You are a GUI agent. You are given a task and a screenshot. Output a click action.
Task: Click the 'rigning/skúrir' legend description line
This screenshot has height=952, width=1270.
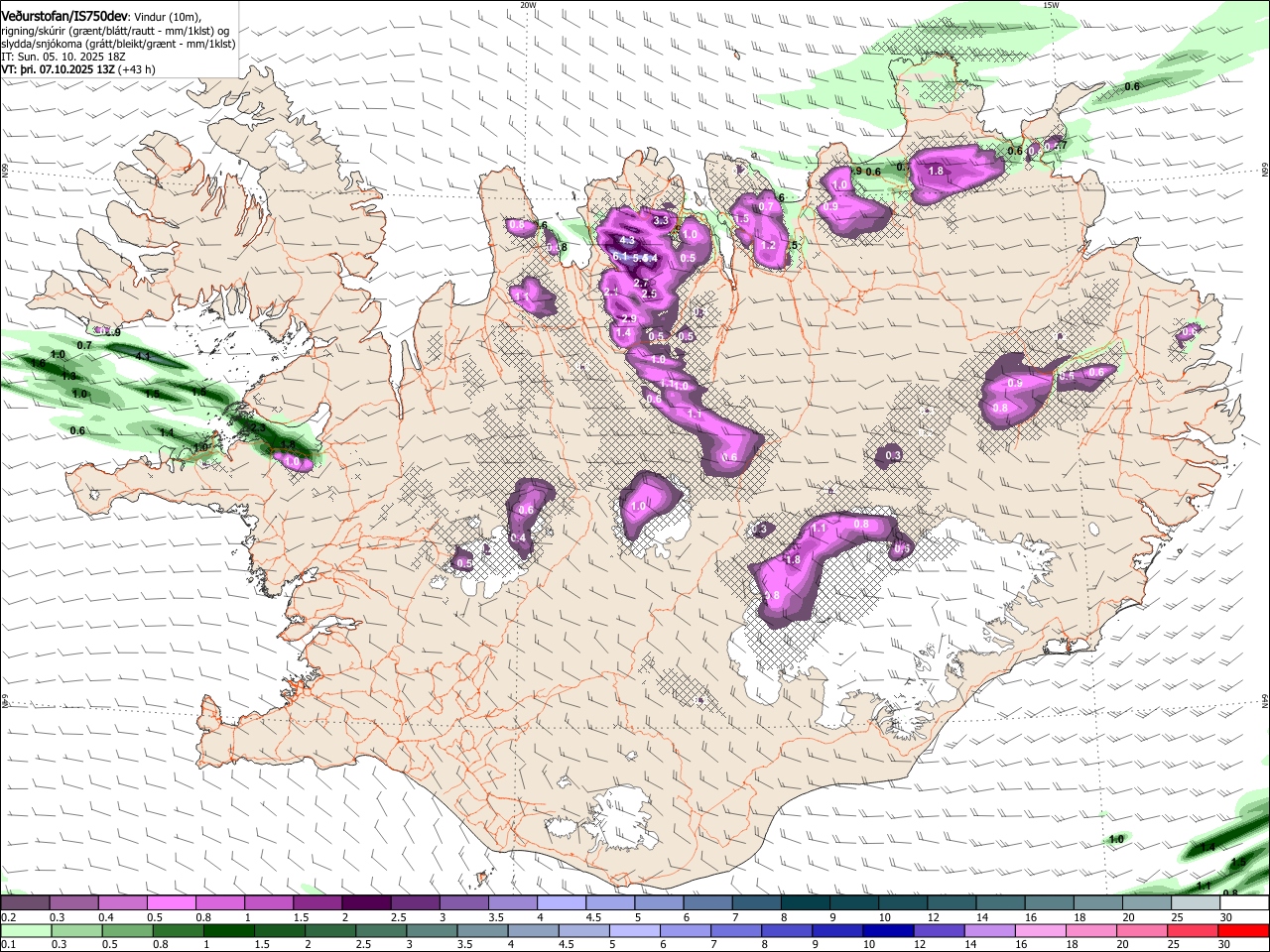[115, 30]
